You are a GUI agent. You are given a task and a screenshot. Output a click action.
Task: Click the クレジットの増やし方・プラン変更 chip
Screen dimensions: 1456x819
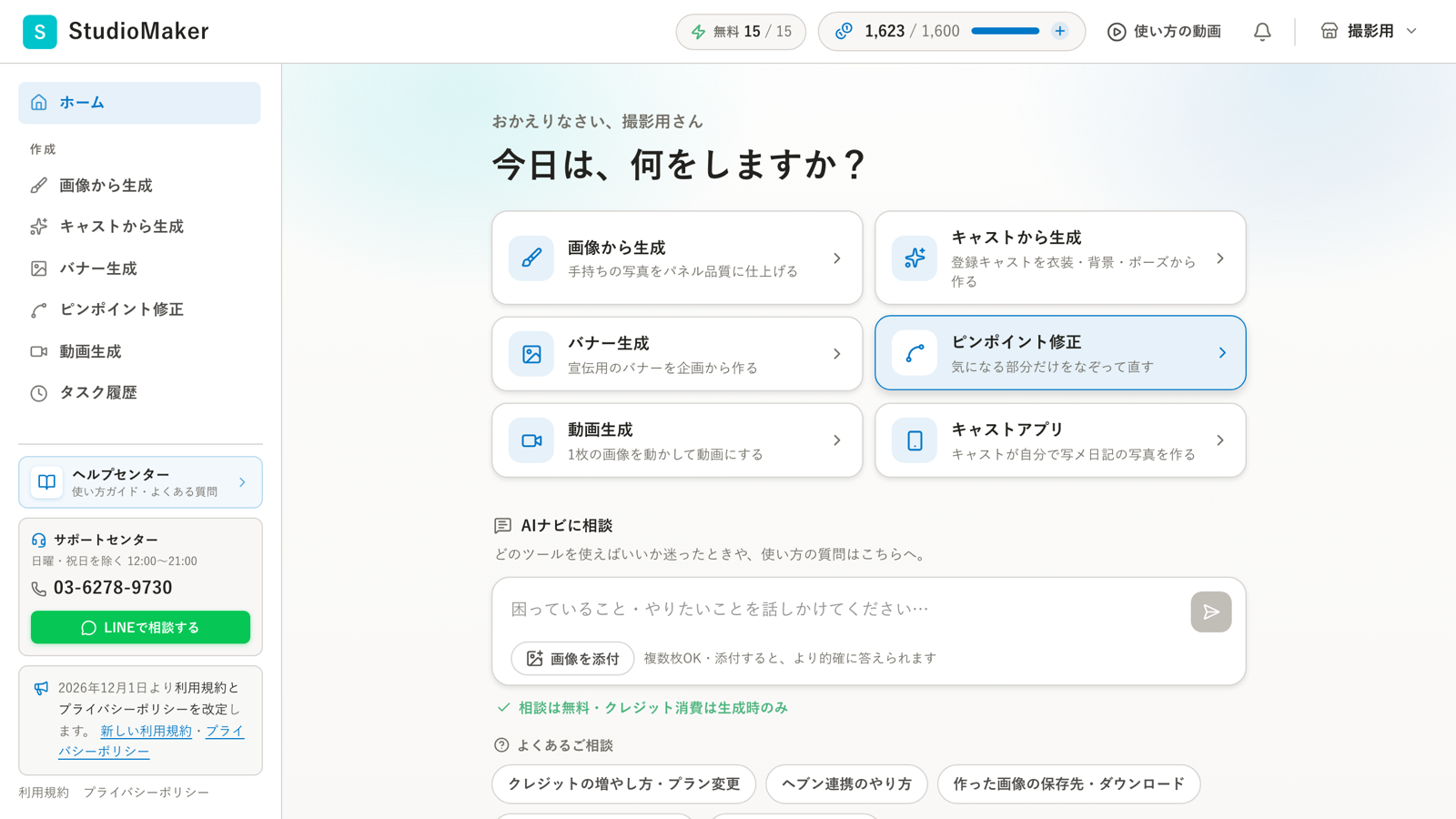click(624, 784)
